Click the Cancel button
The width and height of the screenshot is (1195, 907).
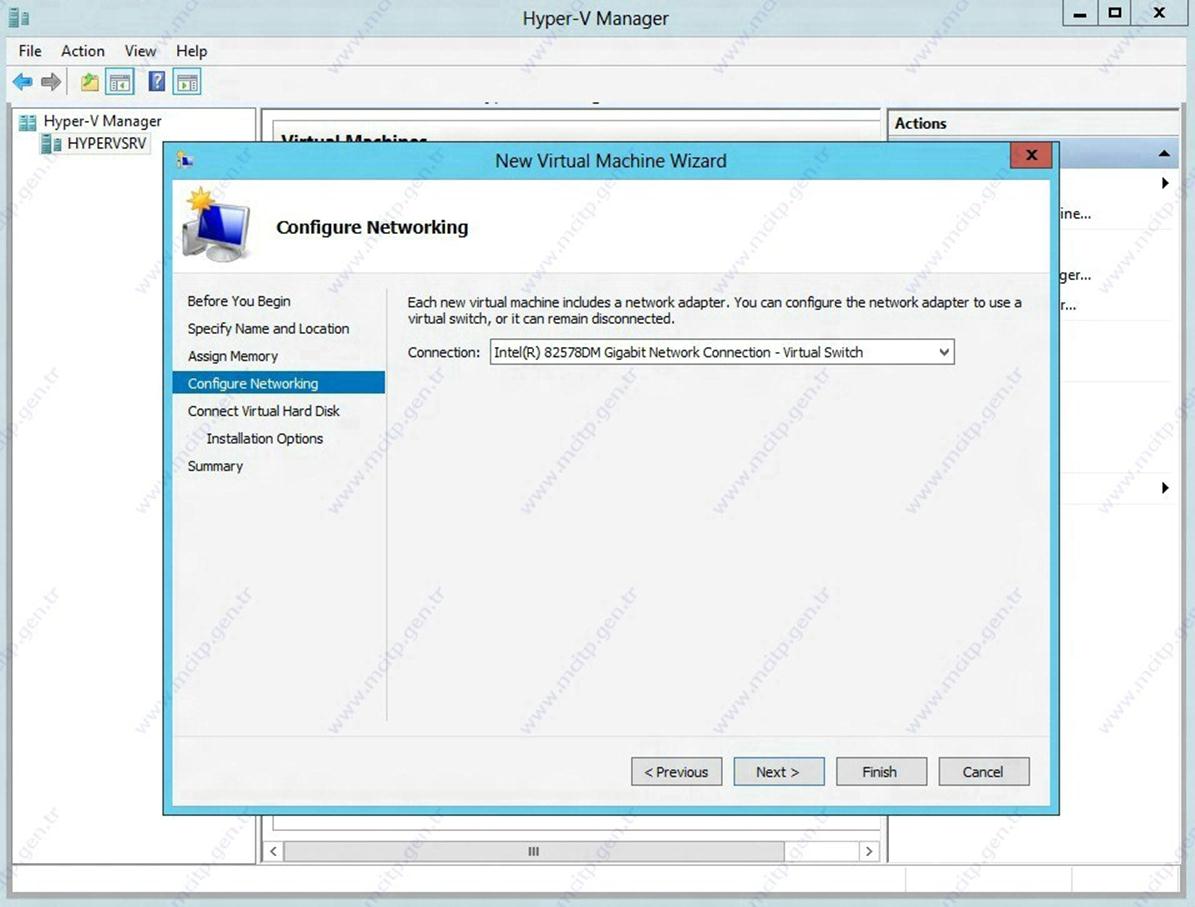(x=984, y=771)
